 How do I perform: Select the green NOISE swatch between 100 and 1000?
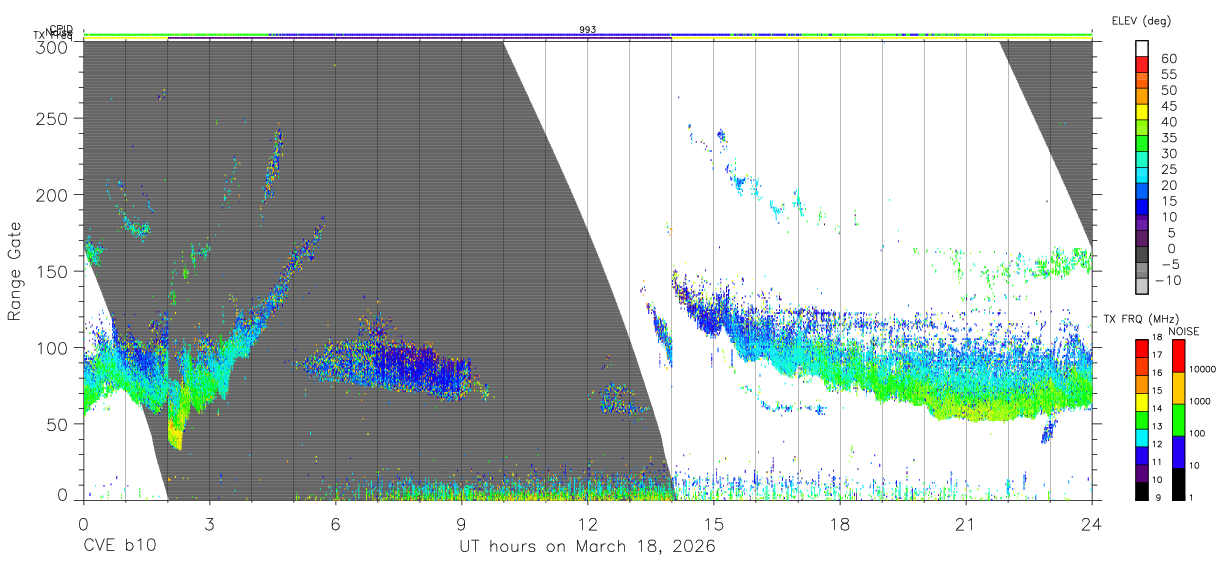(1178, 420)
